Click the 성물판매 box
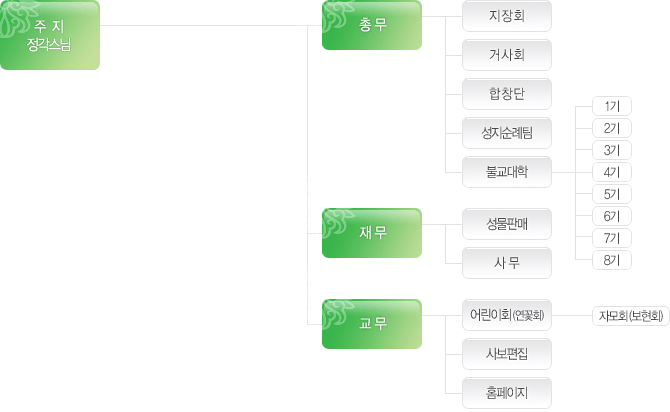 tap(507, 224)
